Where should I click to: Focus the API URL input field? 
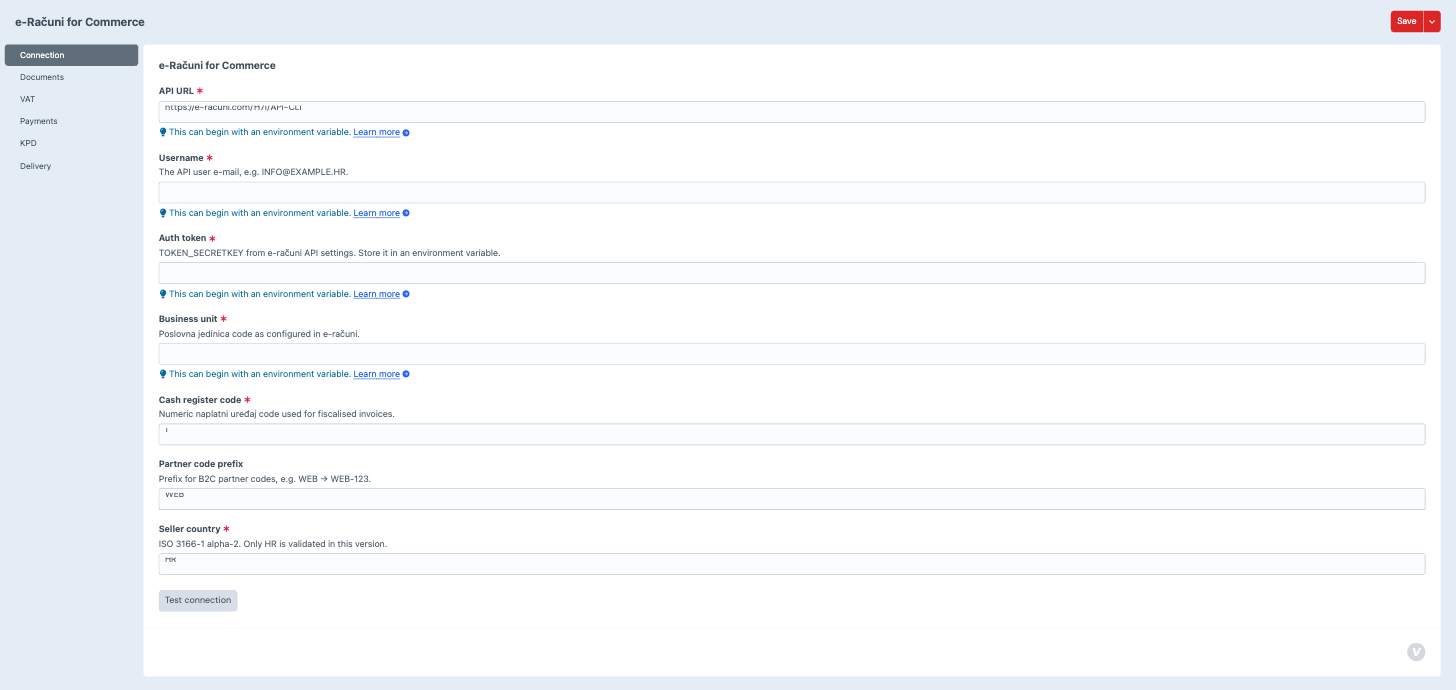coord(792,112)
